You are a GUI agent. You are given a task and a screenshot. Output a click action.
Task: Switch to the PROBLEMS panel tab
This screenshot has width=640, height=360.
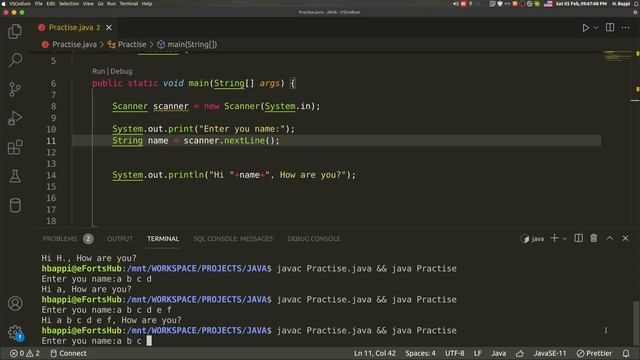click(60, 238)
